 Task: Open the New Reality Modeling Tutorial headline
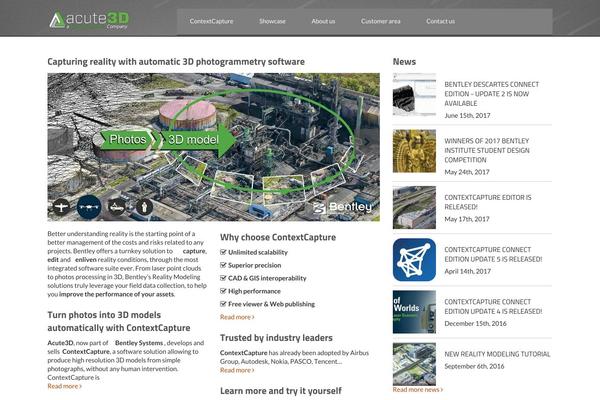pyautogui.click(x=497, y=354)
